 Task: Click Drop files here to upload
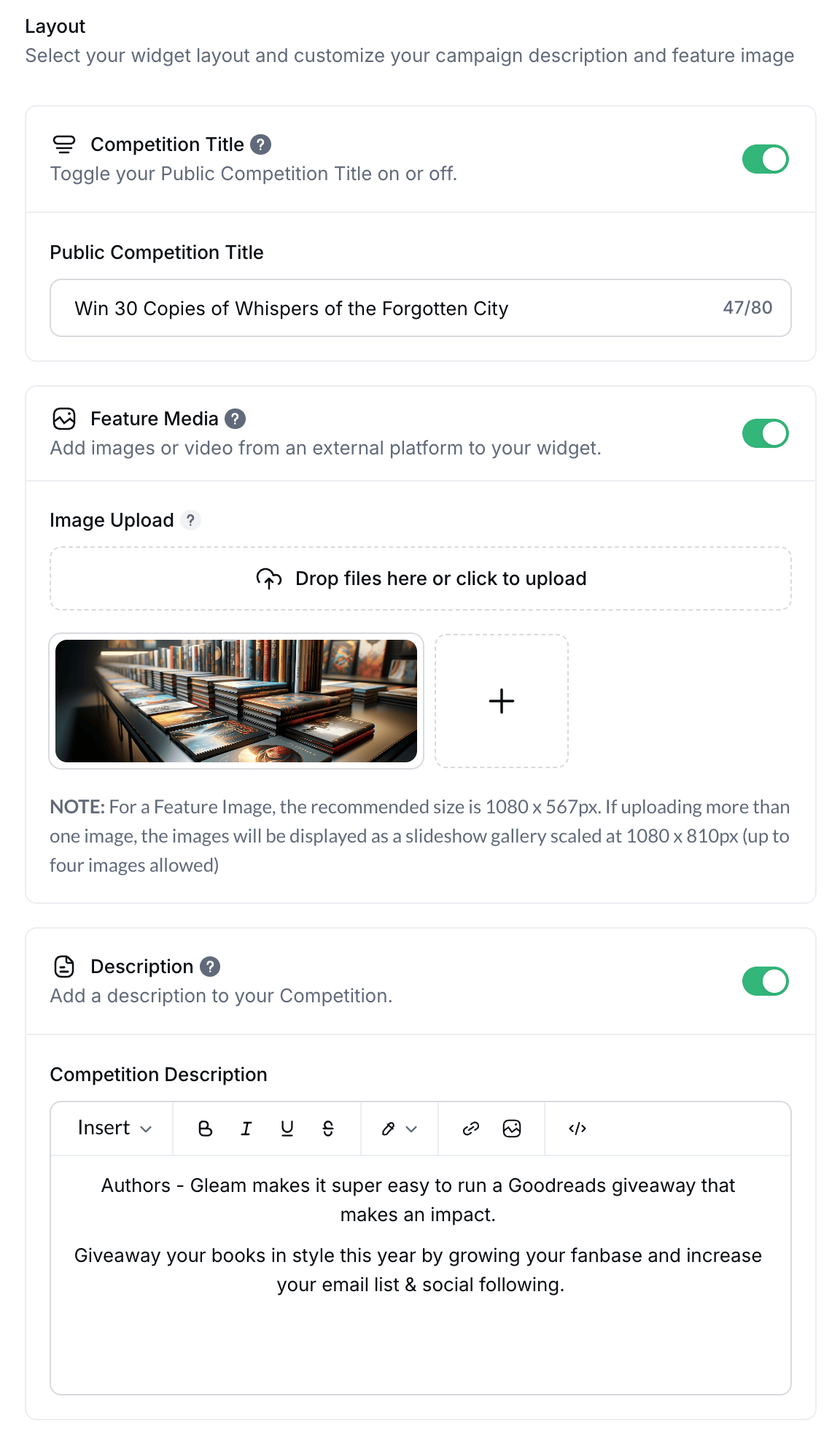coord(421,578)
